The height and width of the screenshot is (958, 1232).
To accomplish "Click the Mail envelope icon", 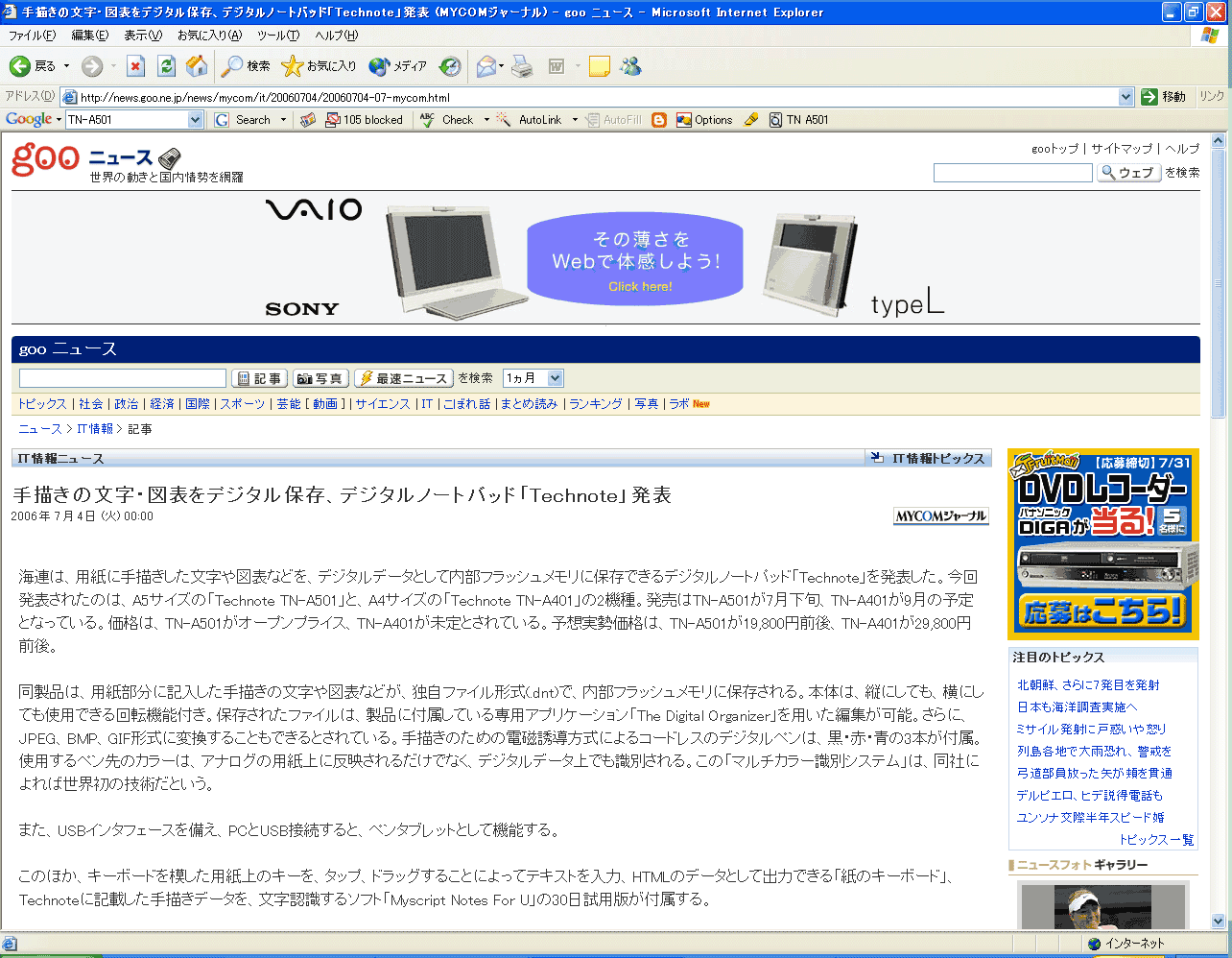I will click(x=486, y=66).
